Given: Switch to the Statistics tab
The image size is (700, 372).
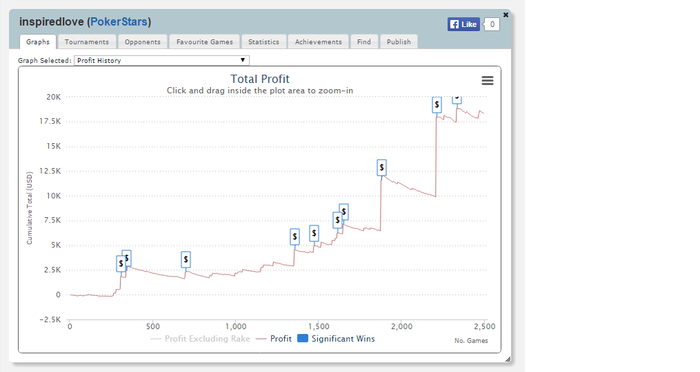Looking at the screenshot, I should pos(263,42).
